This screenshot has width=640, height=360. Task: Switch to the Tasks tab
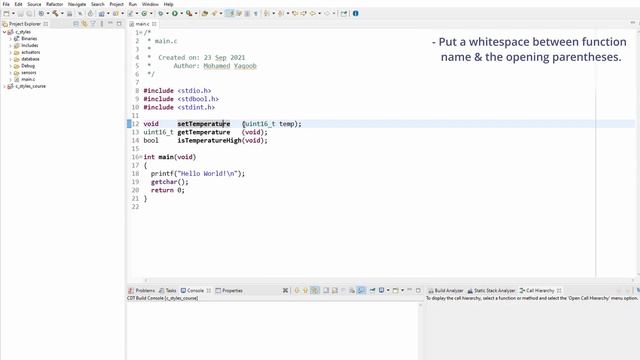click(x=167, y=291)
